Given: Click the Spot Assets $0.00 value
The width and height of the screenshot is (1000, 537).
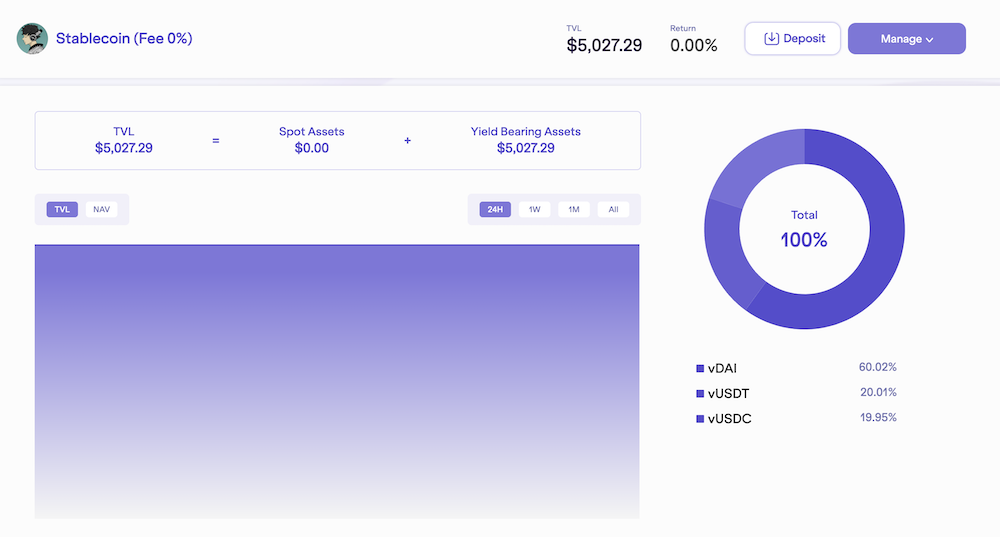Looking at the screenshot, I should pos(311,148).
